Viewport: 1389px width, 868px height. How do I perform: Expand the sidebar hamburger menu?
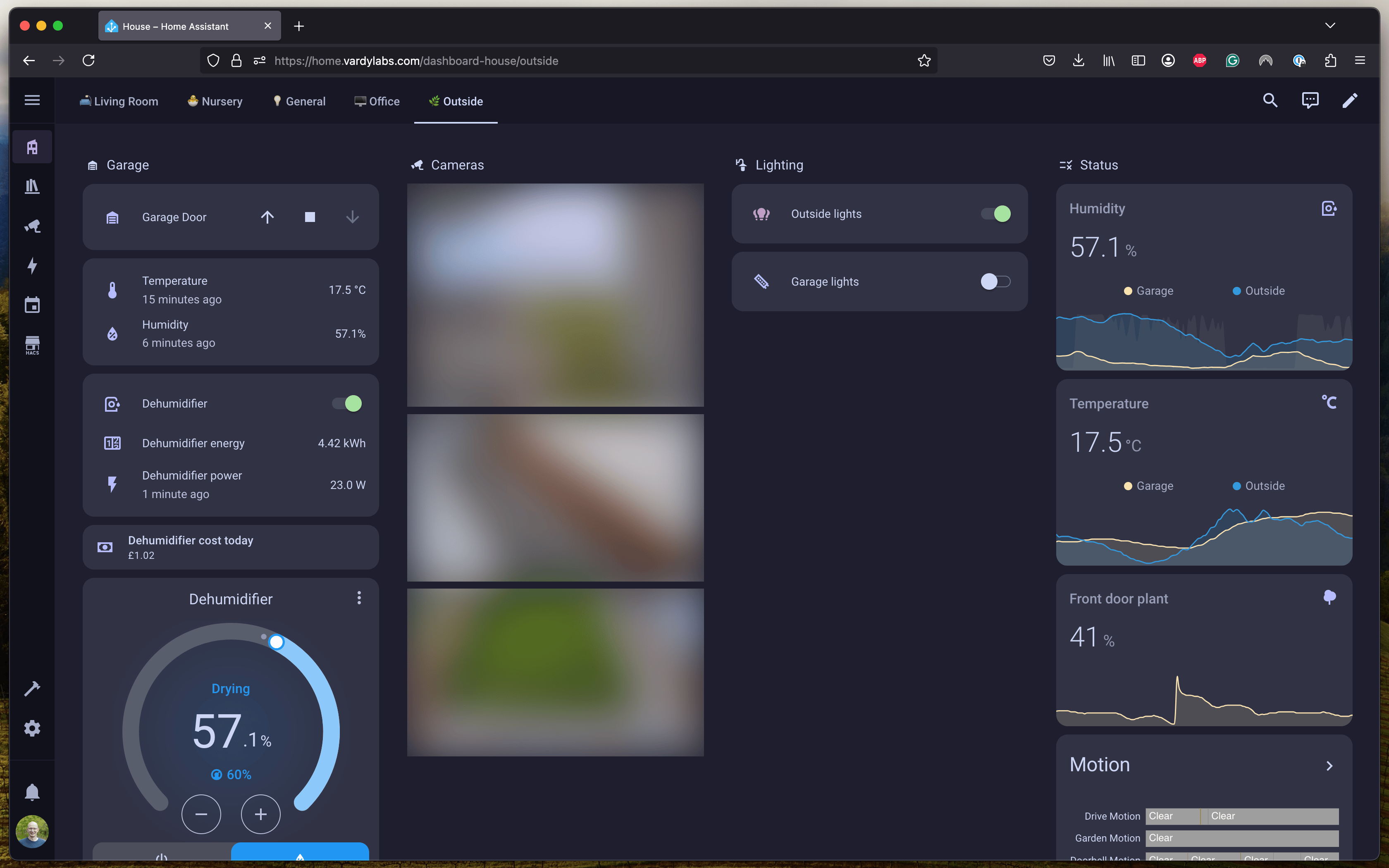tap(32, 100)
